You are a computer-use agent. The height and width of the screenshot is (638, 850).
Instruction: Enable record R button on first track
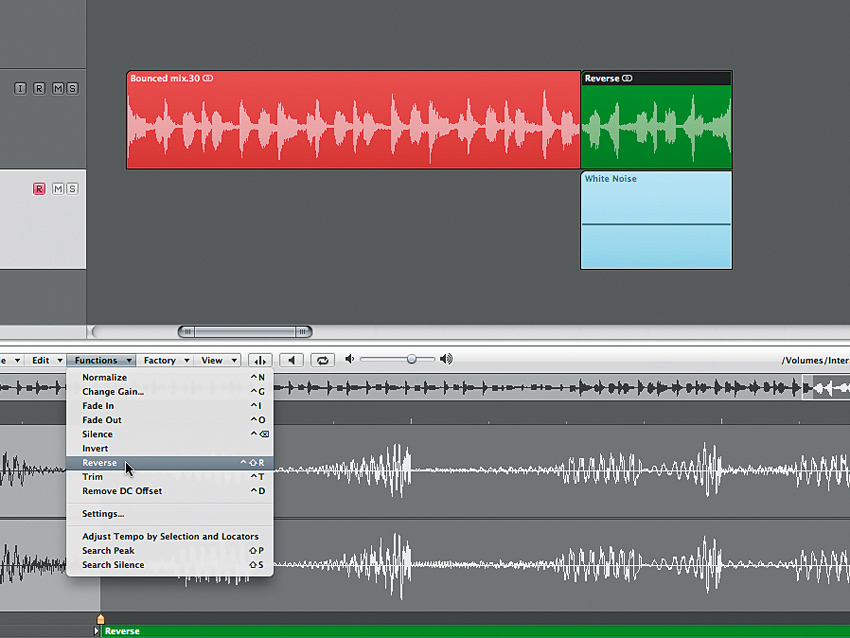pyautogui.click(x=39, y=88)
